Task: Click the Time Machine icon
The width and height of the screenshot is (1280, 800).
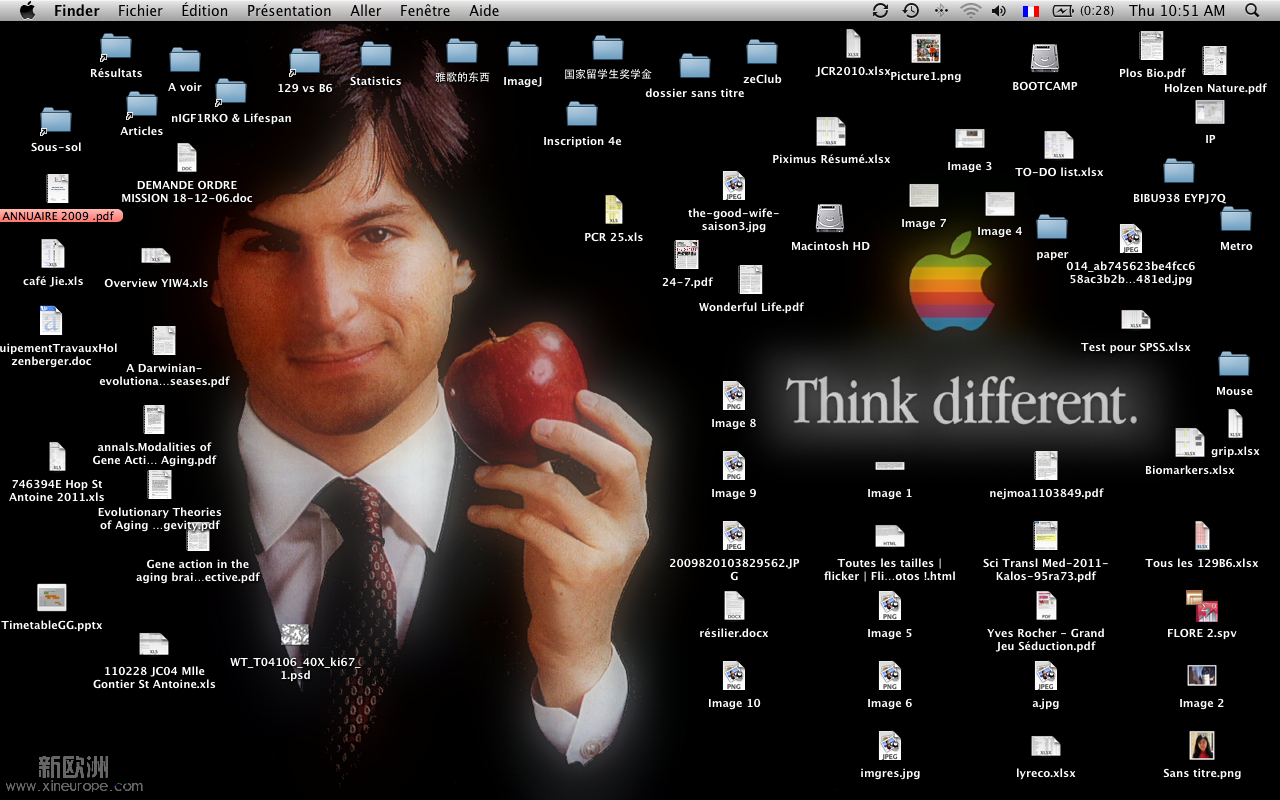Action: pyautogui.click(x=910, y=10)
